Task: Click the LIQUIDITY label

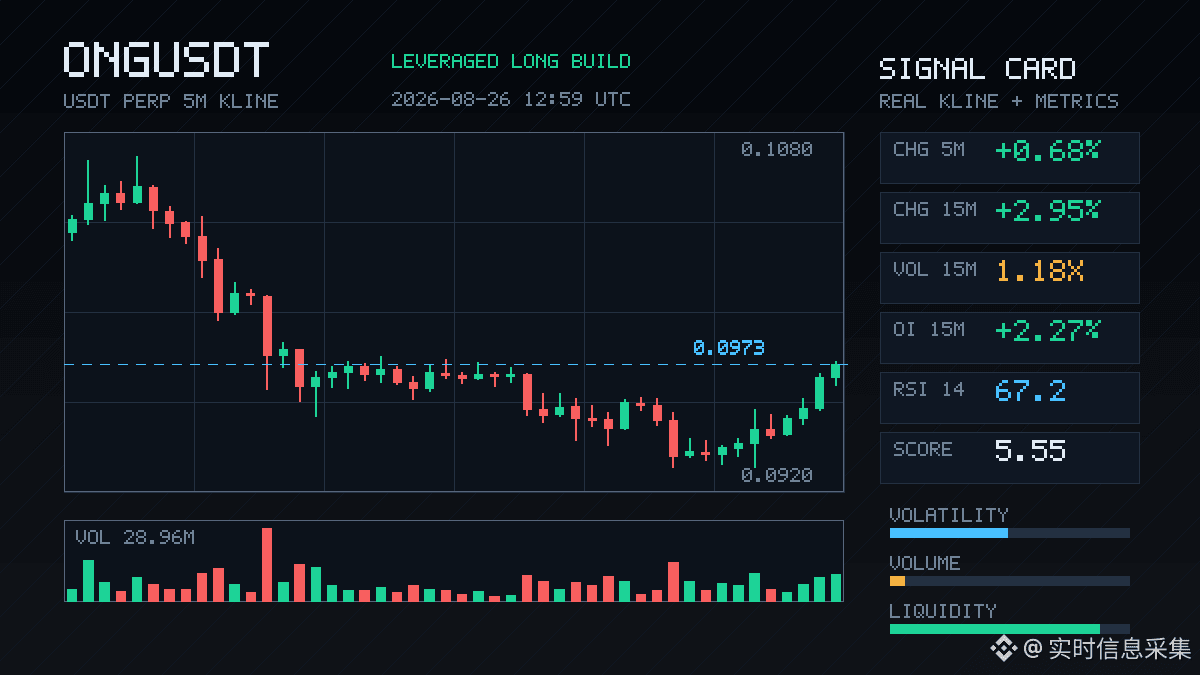Action: tap(943, 611)
